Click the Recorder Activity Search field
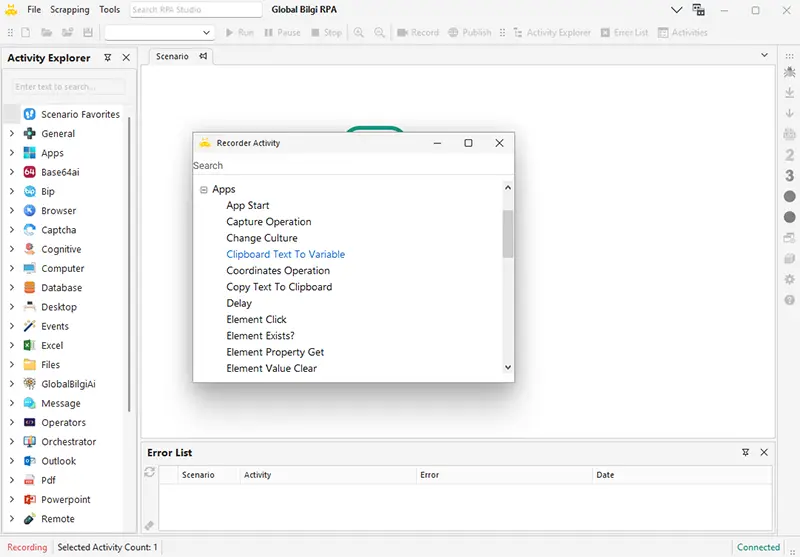This screenshot has height=557, width=800. tap(353, 165)
